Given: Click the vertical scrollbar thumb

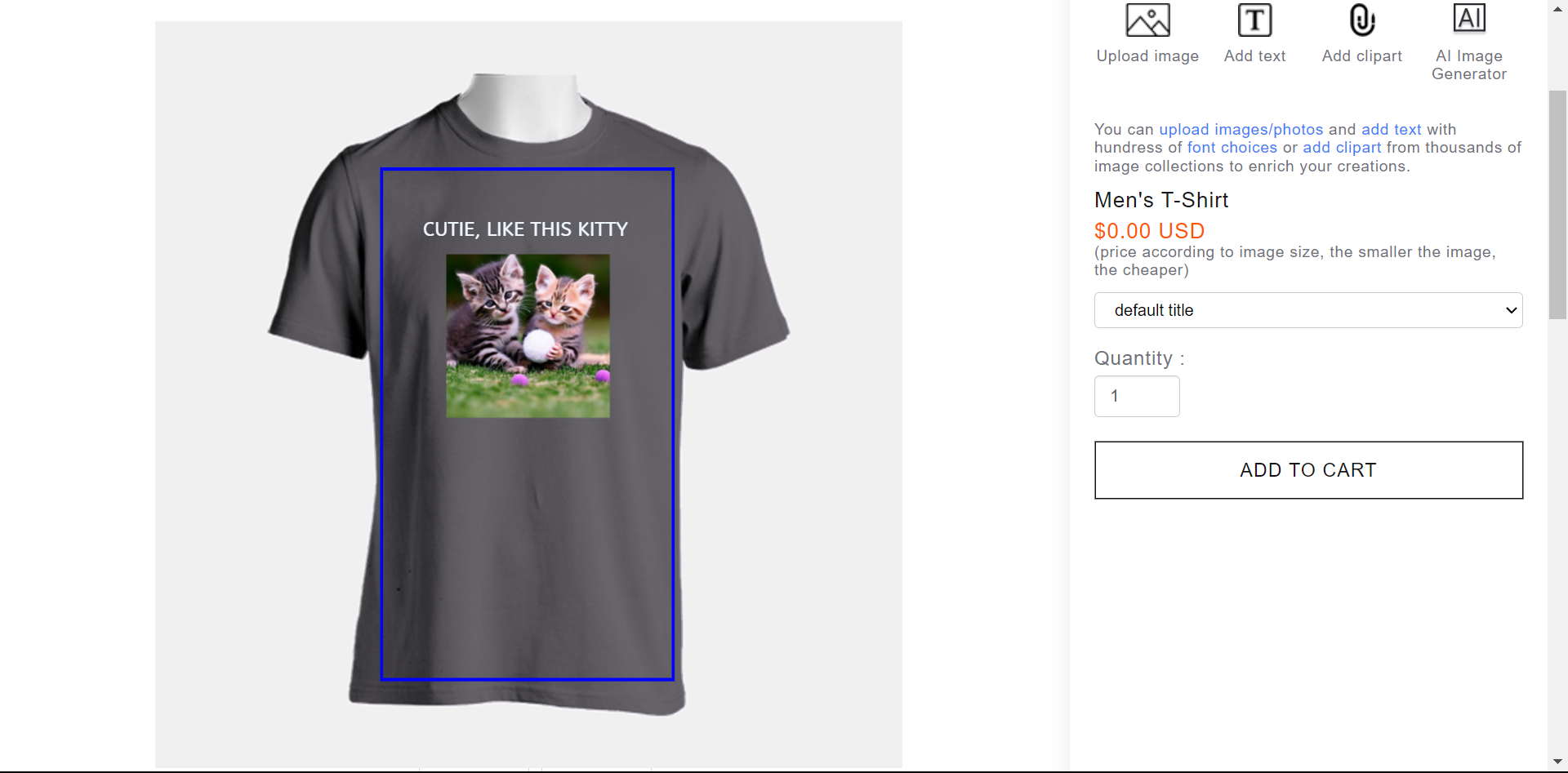Looking at the screenshot, I should (x=1557, y=204).
